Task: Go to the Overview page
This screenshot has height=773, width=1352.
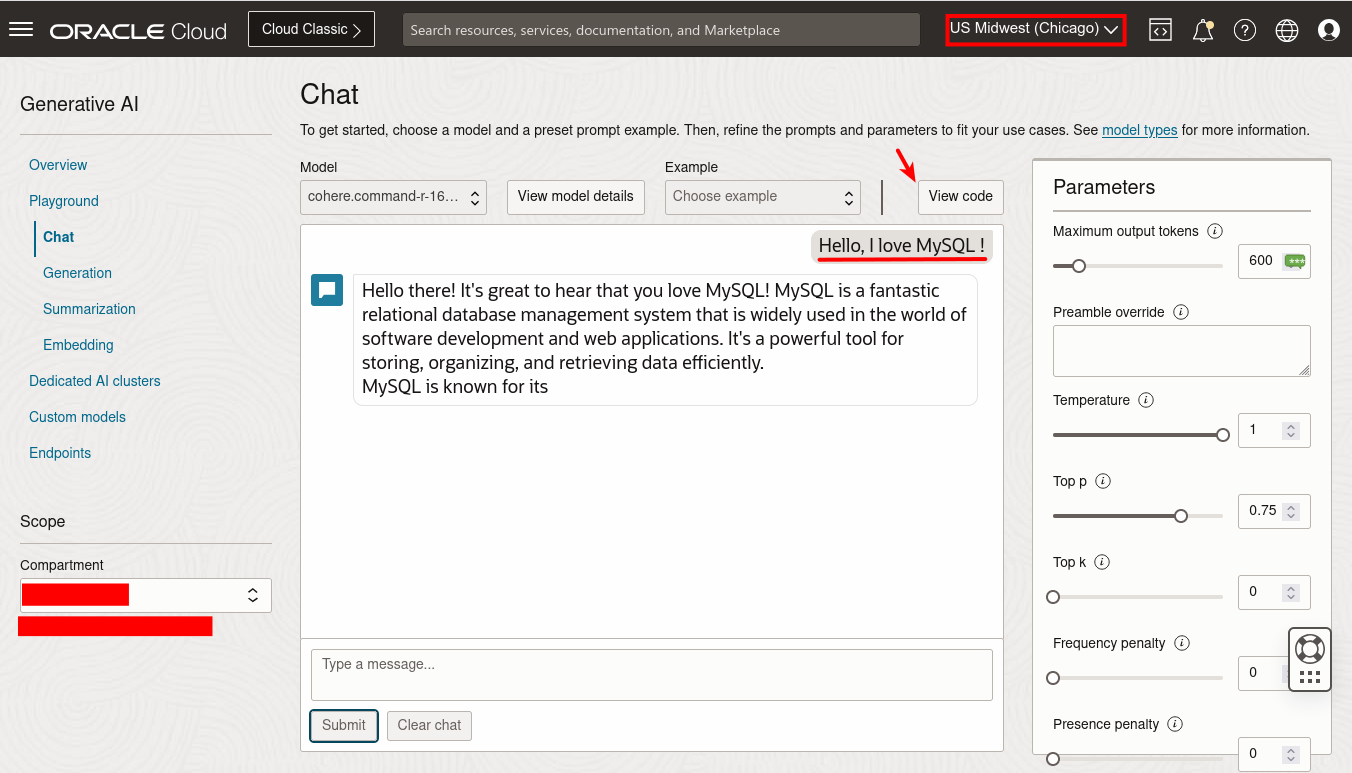Action: (58, 165)
